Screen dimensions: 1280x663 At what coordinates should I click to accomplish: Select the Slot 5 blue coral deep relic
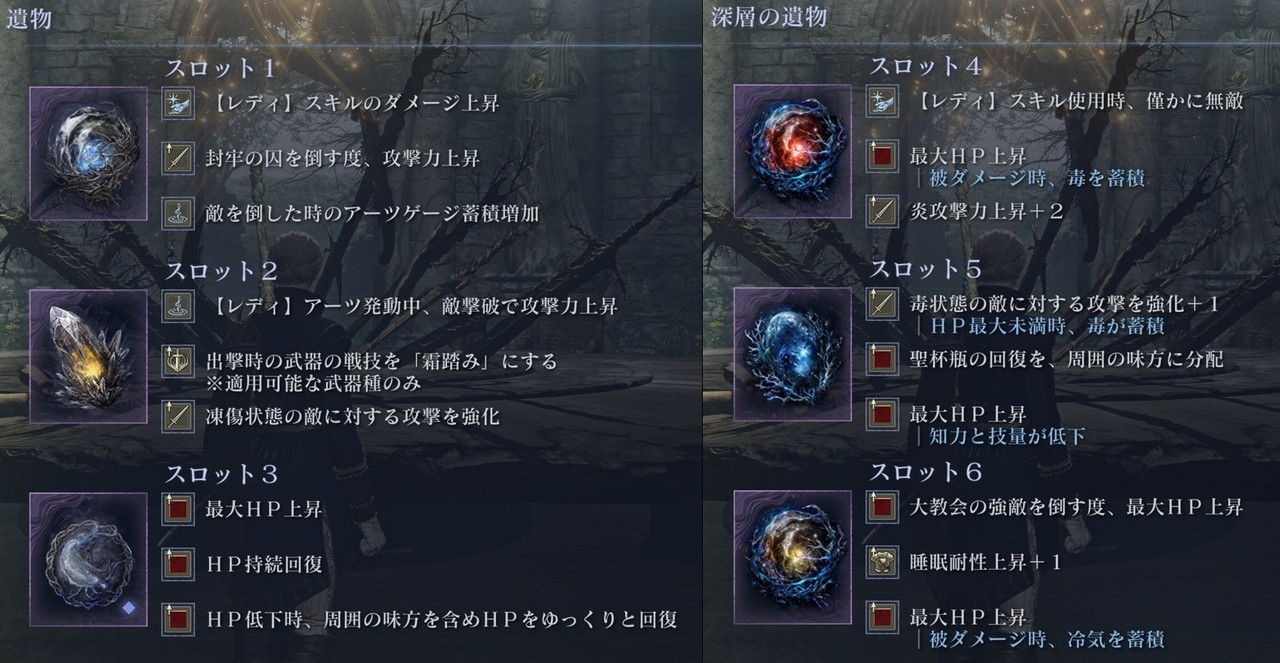792,354
